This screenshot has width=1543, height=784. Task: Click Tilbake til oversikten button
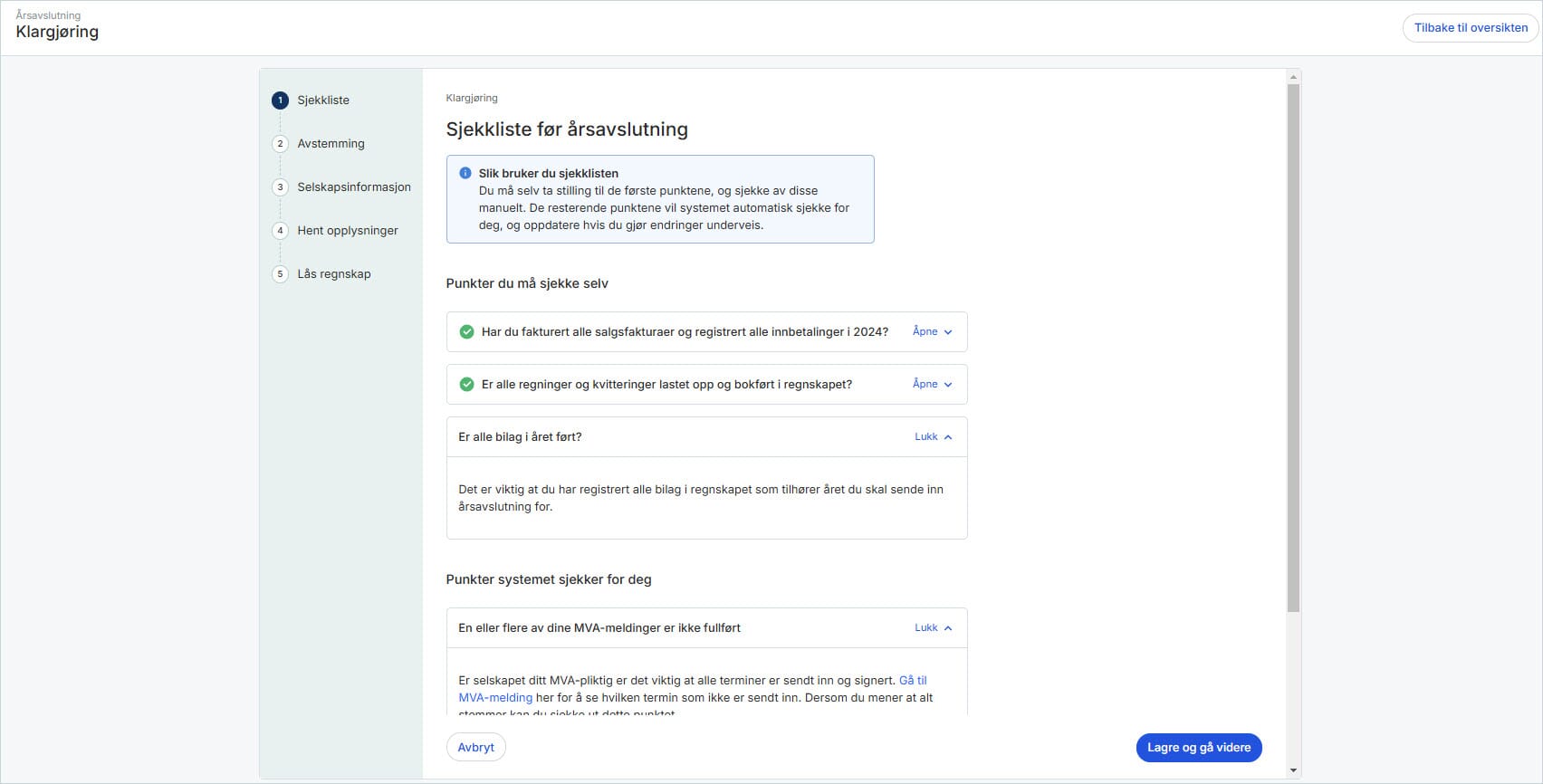coord(1470,28)
